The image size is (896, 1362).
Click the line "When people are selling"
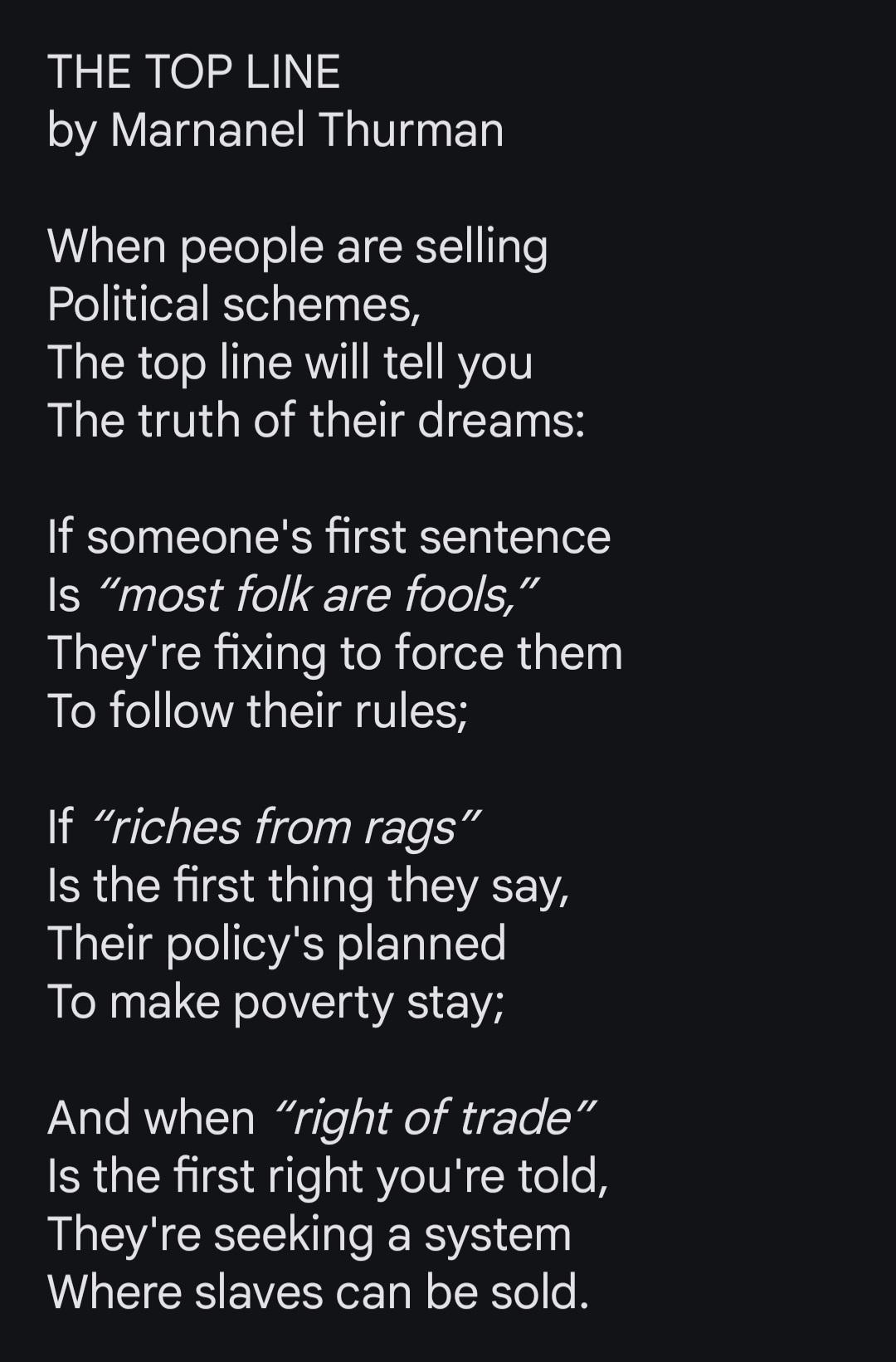298,247
